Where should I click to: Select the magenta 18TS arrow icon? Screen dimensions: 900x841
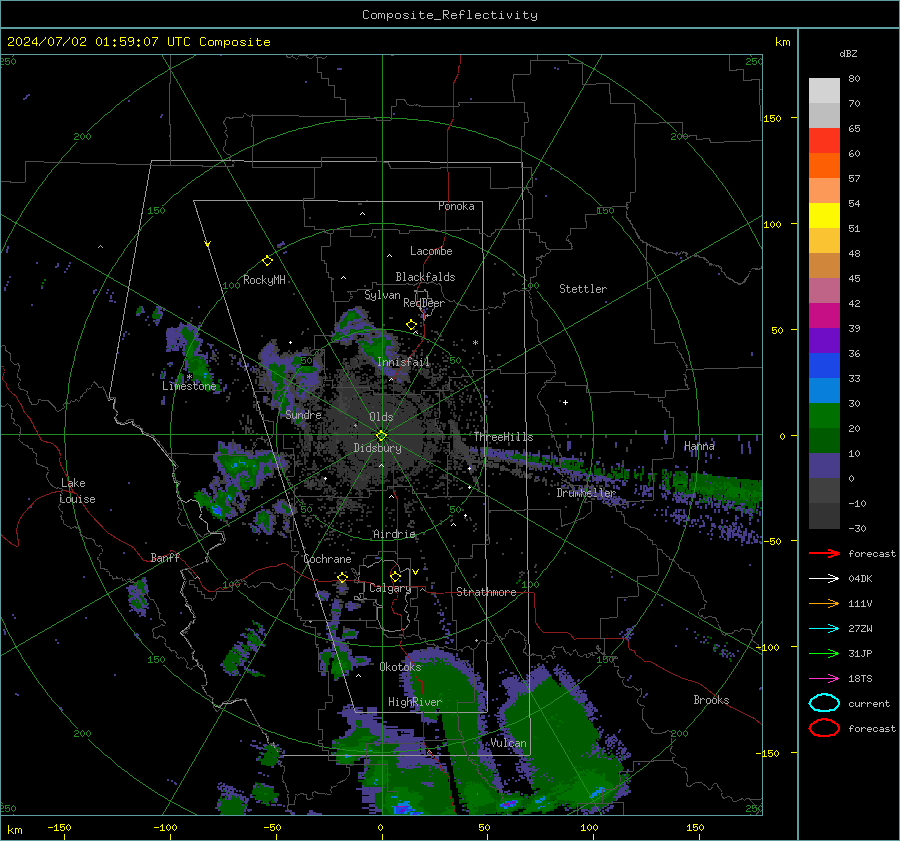[824, 679]
